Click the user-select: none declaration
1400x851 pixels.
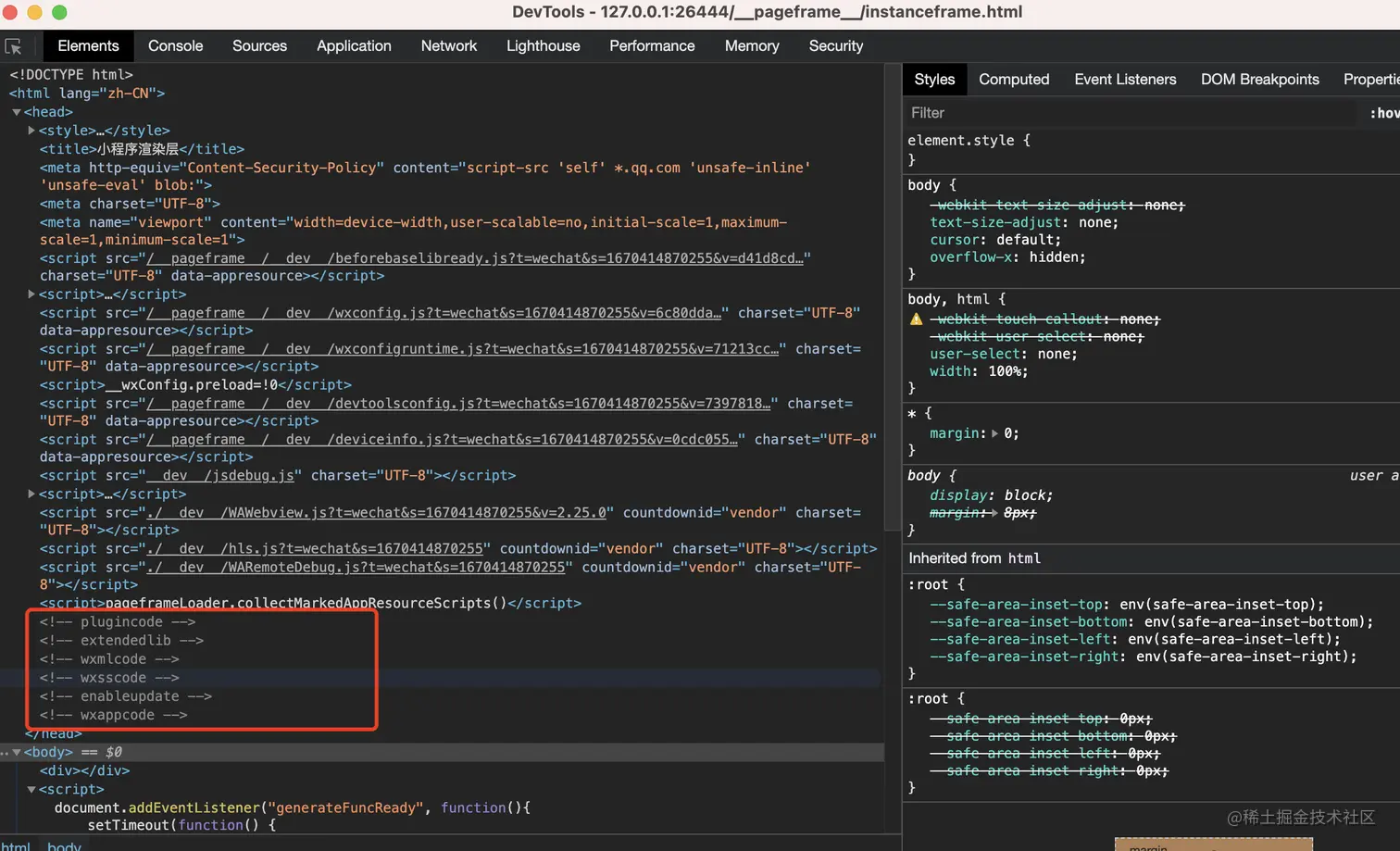tap(1004, 354)
